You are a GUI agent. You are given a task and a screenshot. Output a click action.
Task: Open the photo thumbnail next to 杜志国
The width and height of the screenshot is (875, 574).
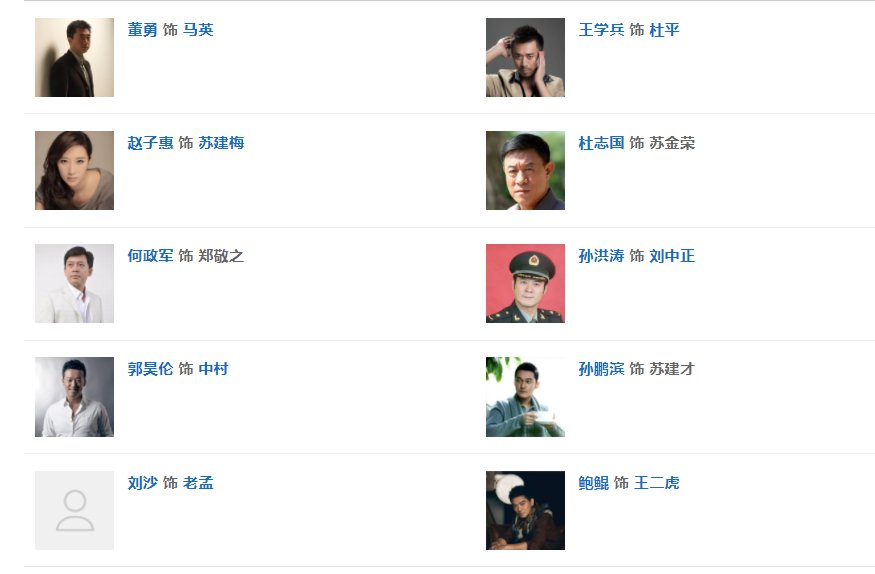pyautogui.click(x=525, y=170)
